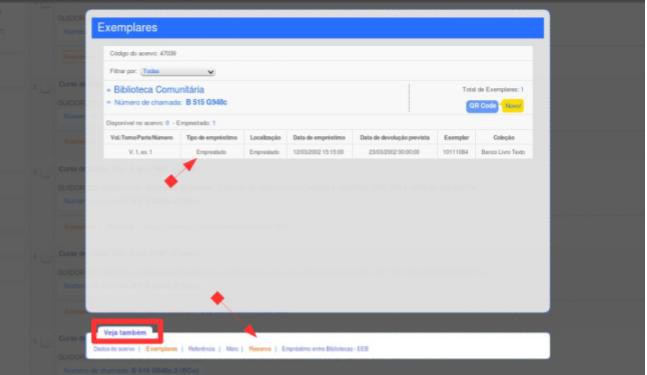This screenshot has width=647, height=375.
Task: Open Empréstimo entre Bibliotecas - EEB link
Action: [325, 349]
